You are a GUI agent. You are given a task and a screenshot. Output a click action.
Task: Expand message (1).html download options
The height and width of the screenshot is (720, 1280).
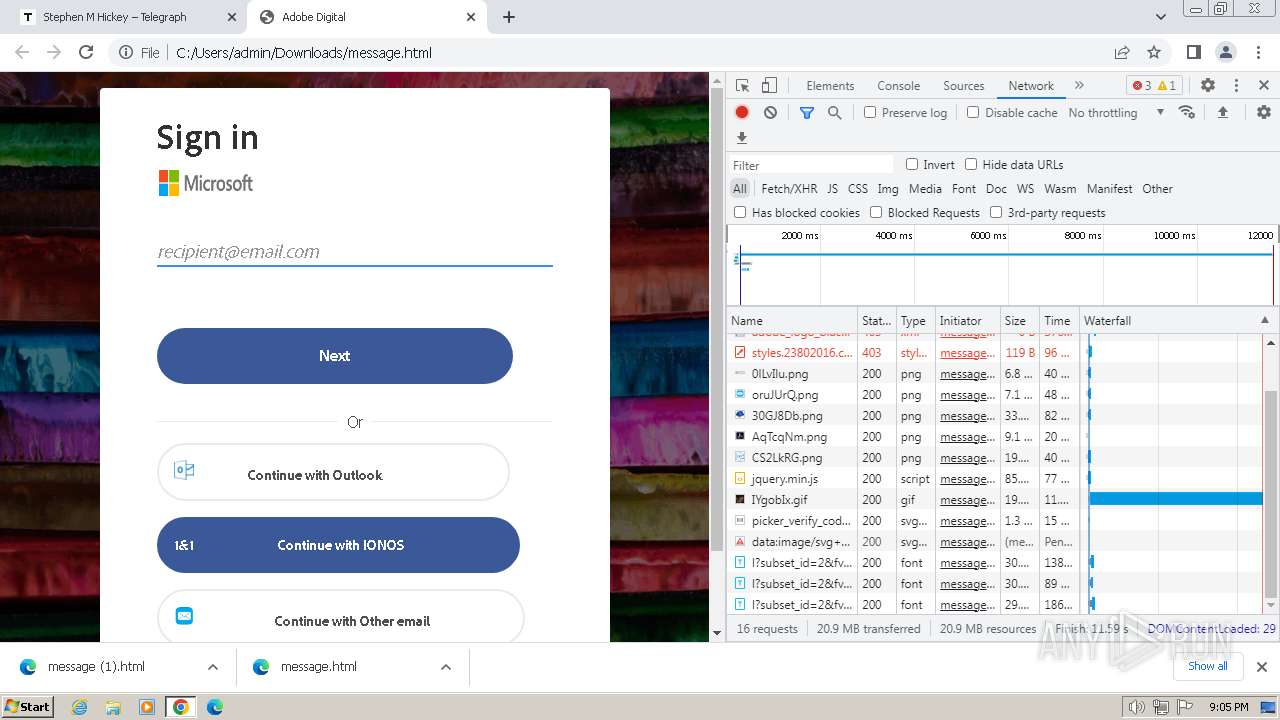pyautogui.click(x=213, y=667)
